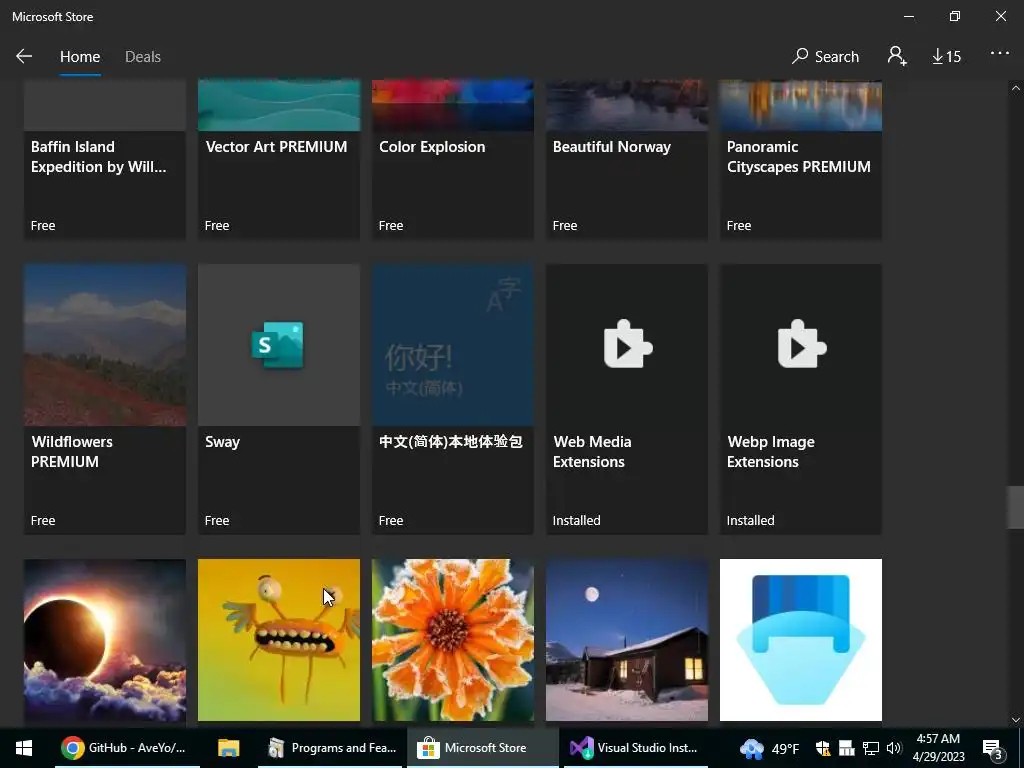Open Baffin Island Expedition theme
The height and width of the screenshot is (768, 1024).
[x=105, y=160]
